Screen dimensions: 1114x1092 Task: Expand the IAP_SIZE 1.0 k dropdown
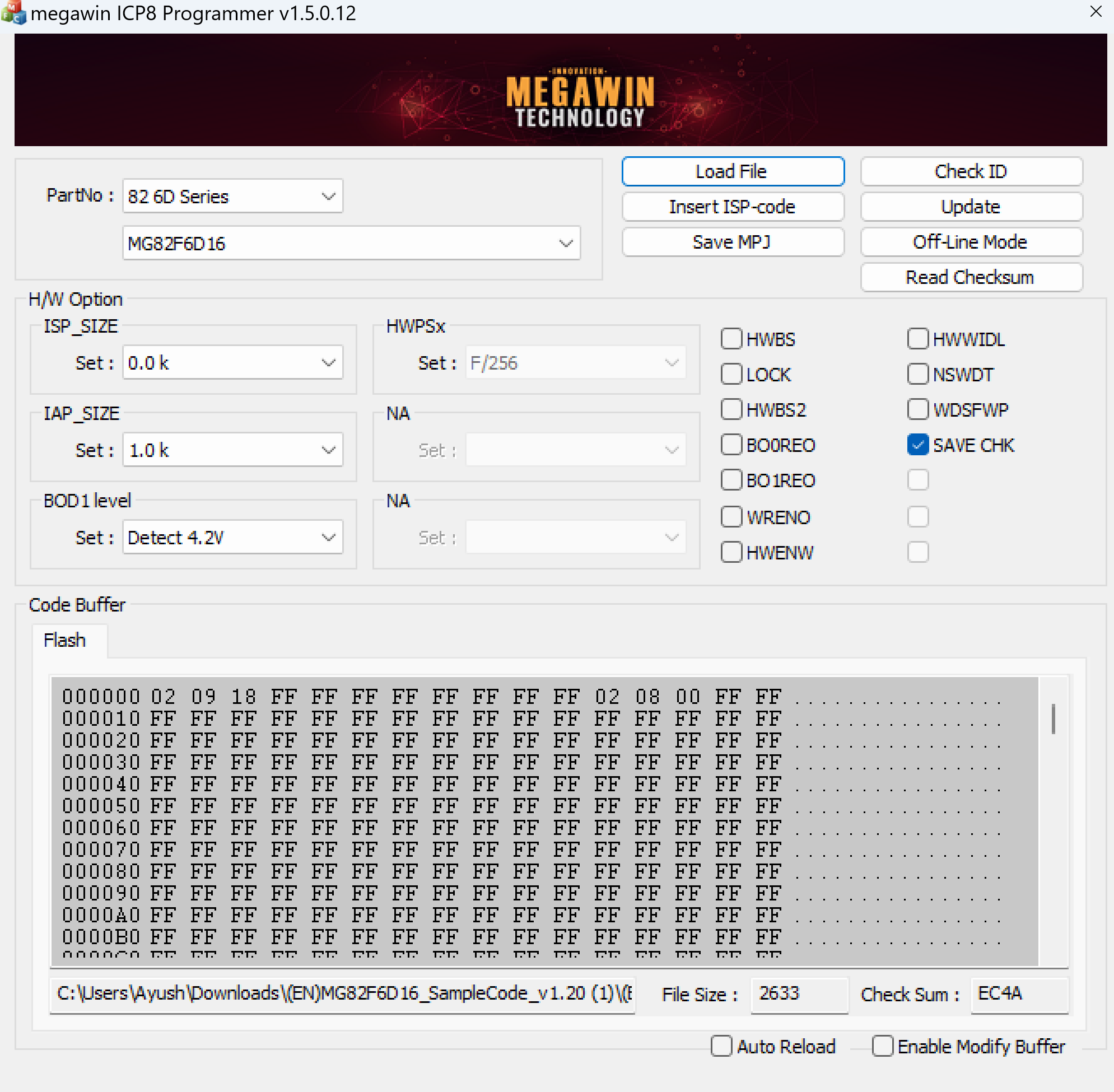coord(232,450)
